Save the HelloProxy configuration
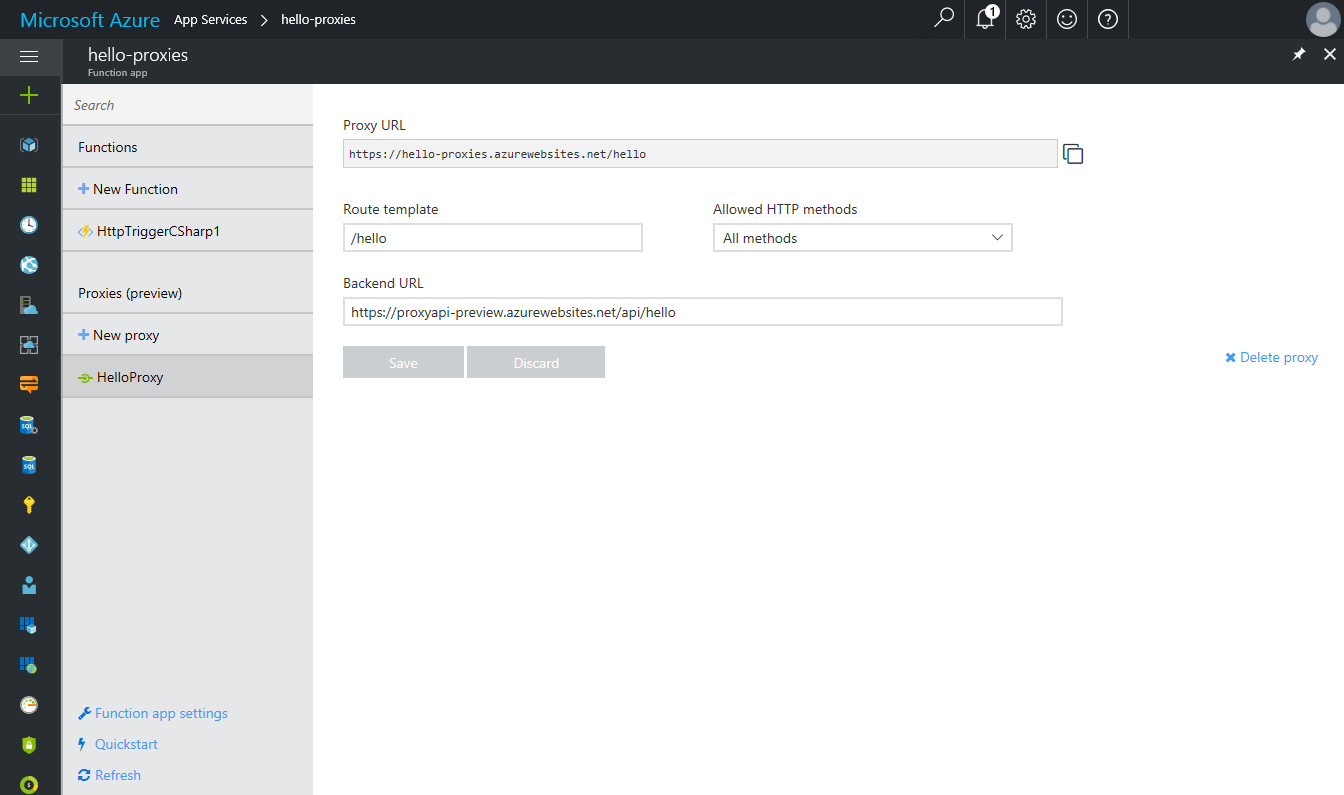Screen dimensions: 1344x795 (x=403, y=361)
